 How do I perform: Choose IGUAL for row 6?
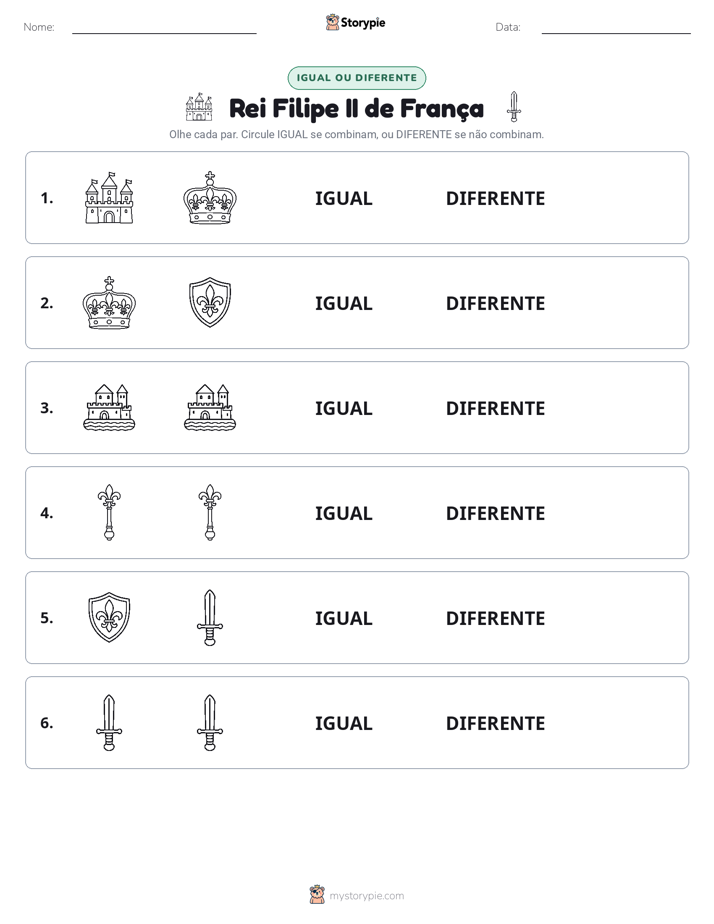343,723
